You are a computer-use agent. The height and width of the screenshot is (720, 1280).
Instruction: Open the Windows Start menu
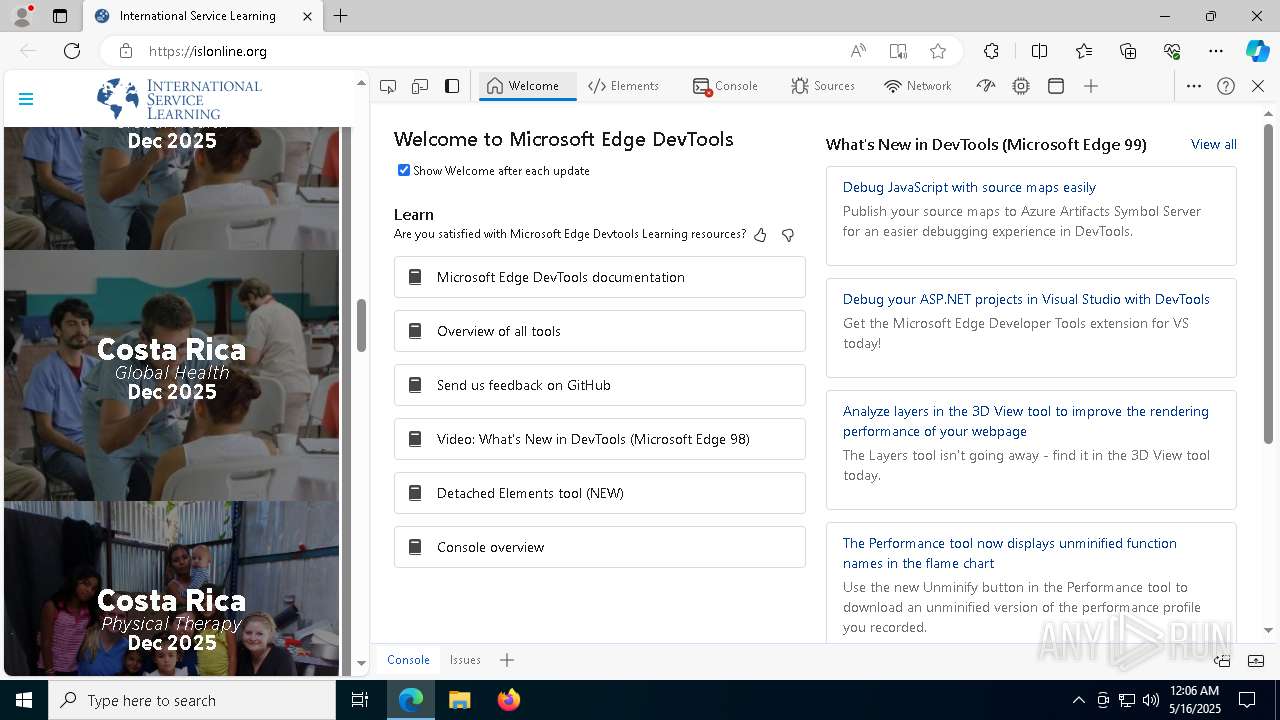[24, 700]
